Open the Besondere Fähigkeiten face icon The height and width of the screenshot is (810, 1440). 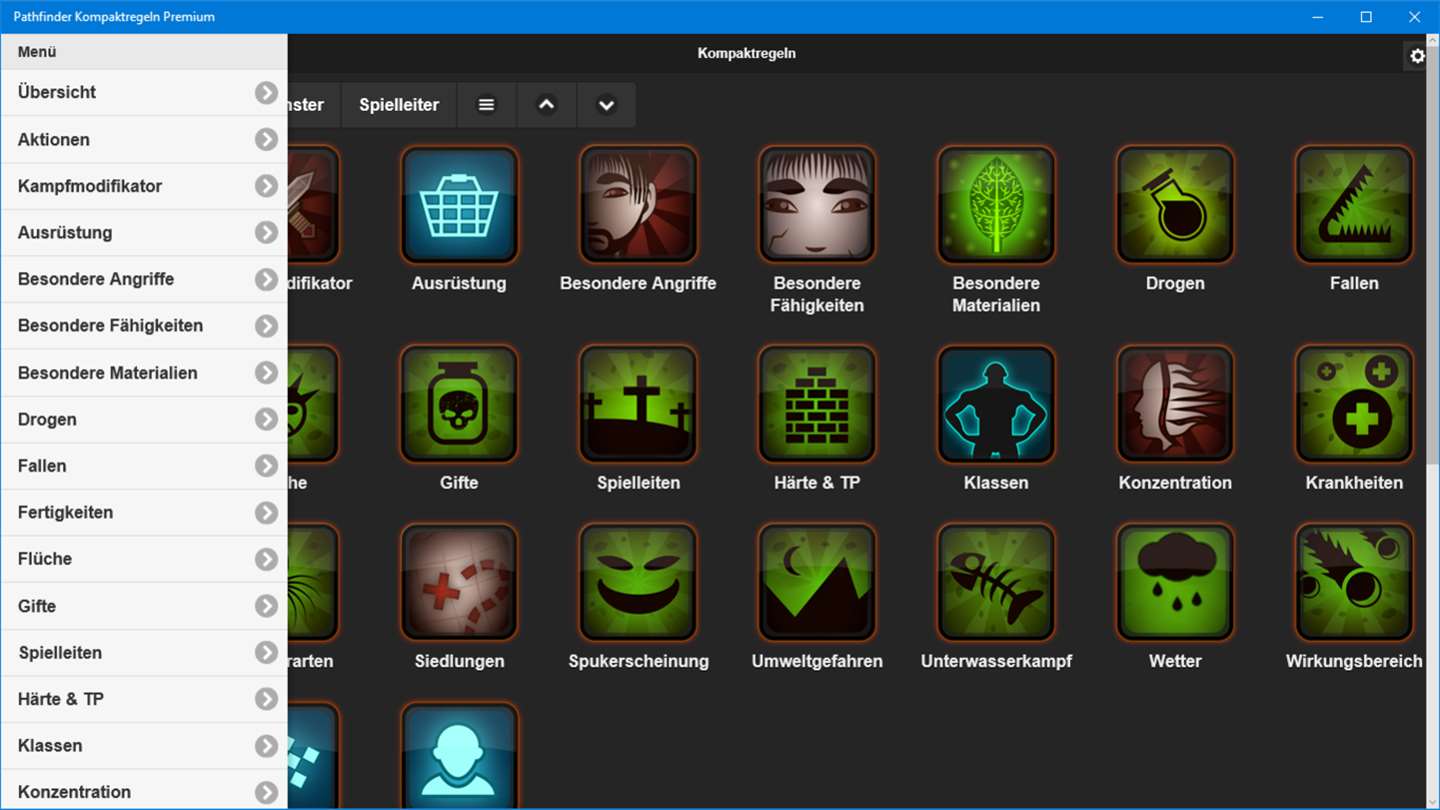(x=817, y=205)
